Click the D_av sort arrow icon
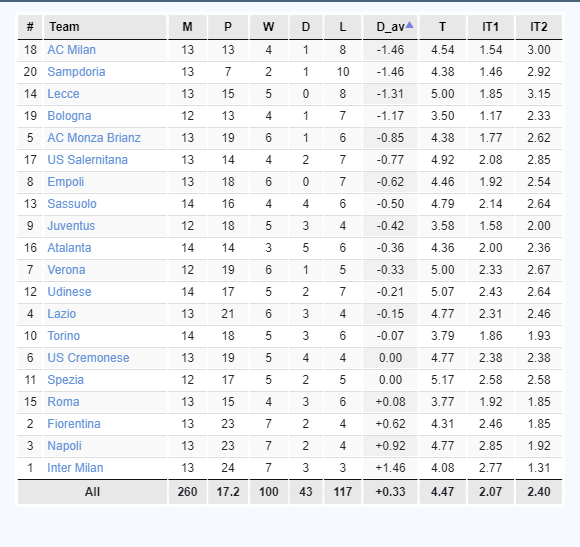Image resolution: width=580 pixels, height=547 pixels. pyautogui.click(x=409, y=25)
